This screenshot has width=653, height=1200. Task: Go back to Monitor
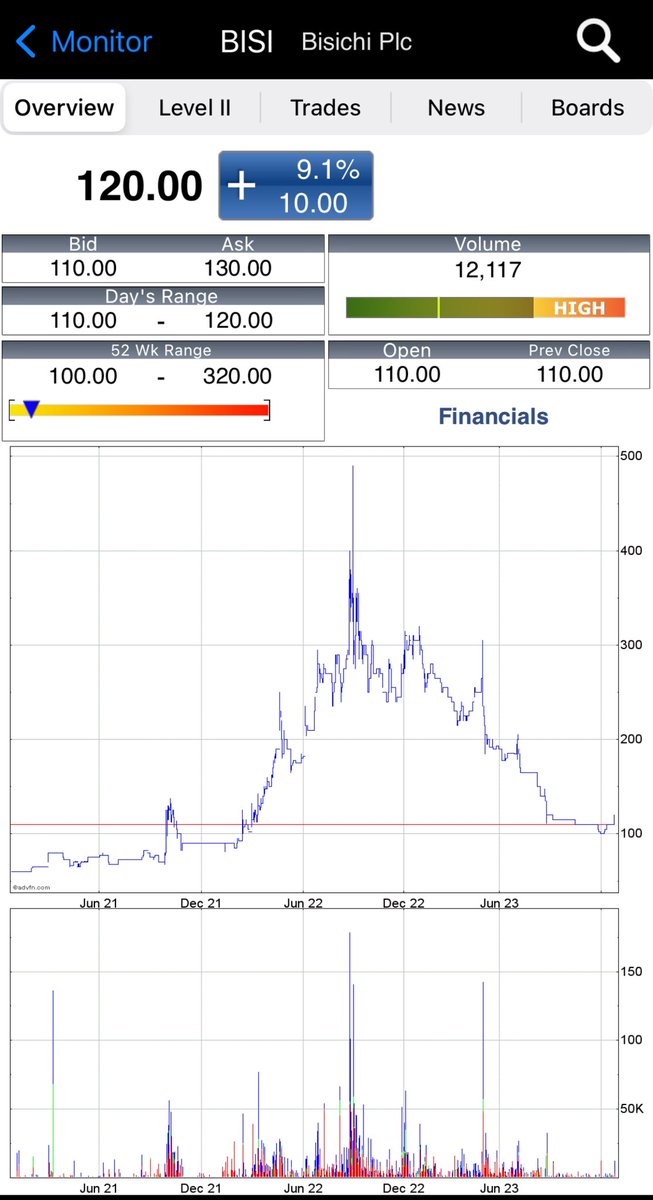pyautogui.click(x=84, y=42)
